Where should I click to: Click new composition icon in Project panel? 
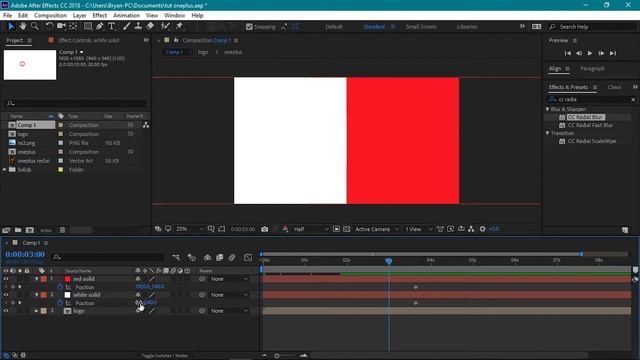click(30, 230)
